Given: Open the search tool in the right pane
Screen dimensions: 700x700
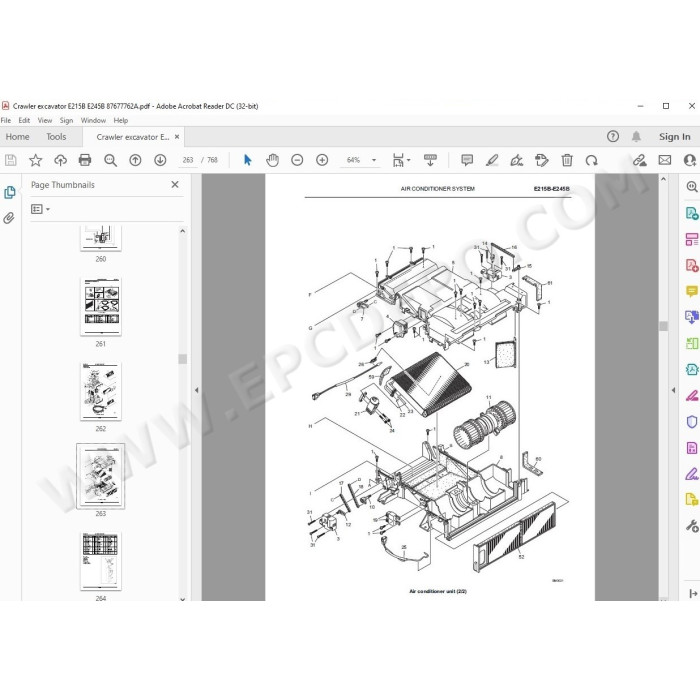Looking at the screenshot, I should [x=692, y=187].
